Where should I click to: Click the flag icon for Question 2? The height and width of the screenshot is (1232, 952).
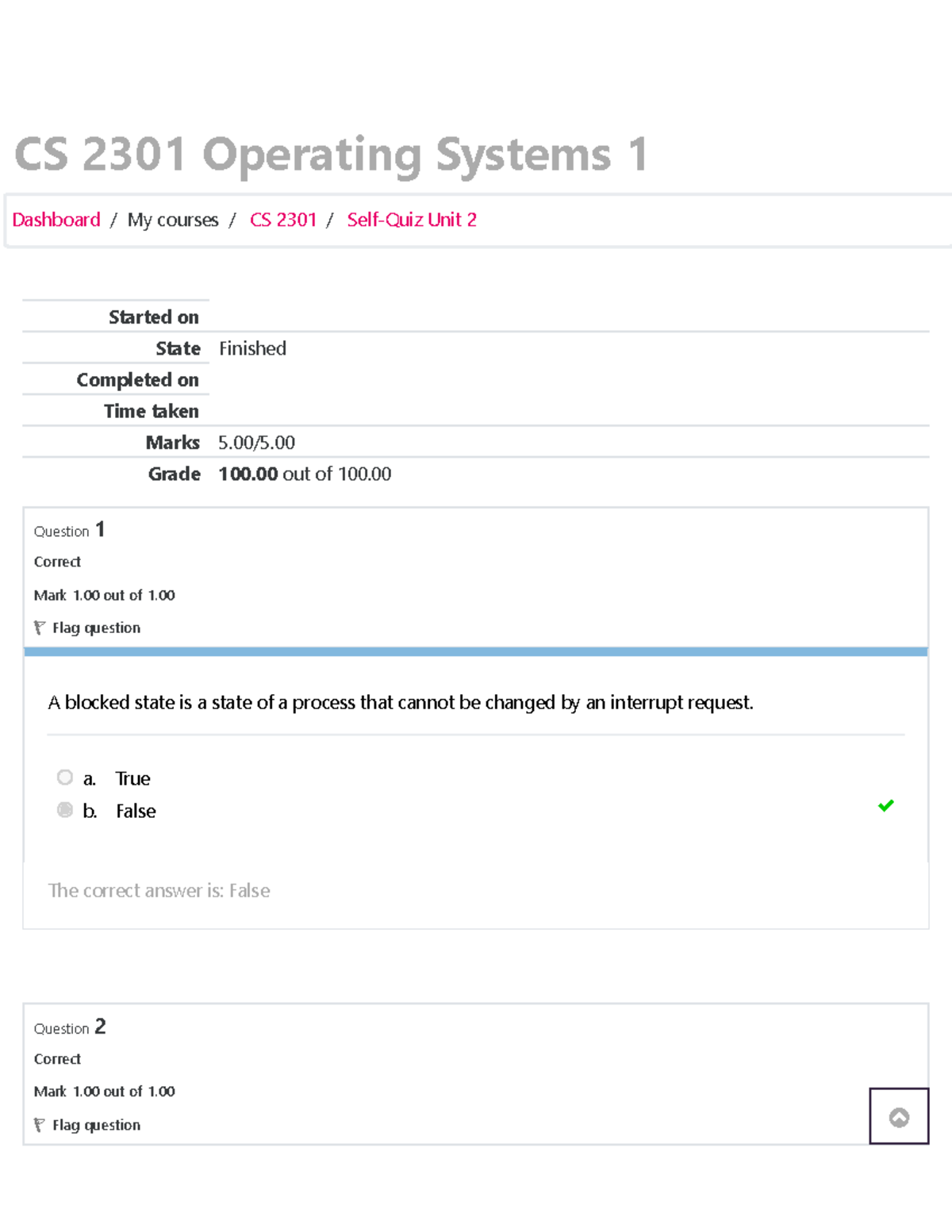[x=39, y=1124]
